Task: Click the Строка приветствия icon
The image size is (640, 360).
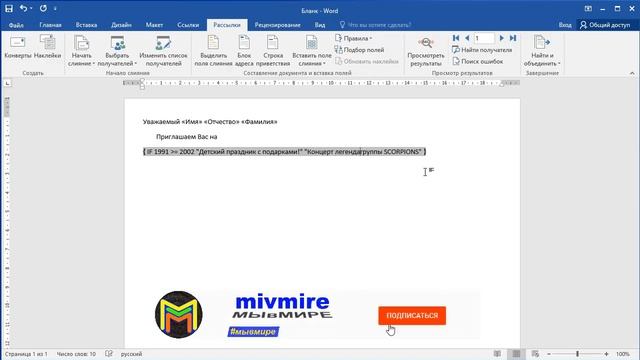Action: [x=273, y=51]
